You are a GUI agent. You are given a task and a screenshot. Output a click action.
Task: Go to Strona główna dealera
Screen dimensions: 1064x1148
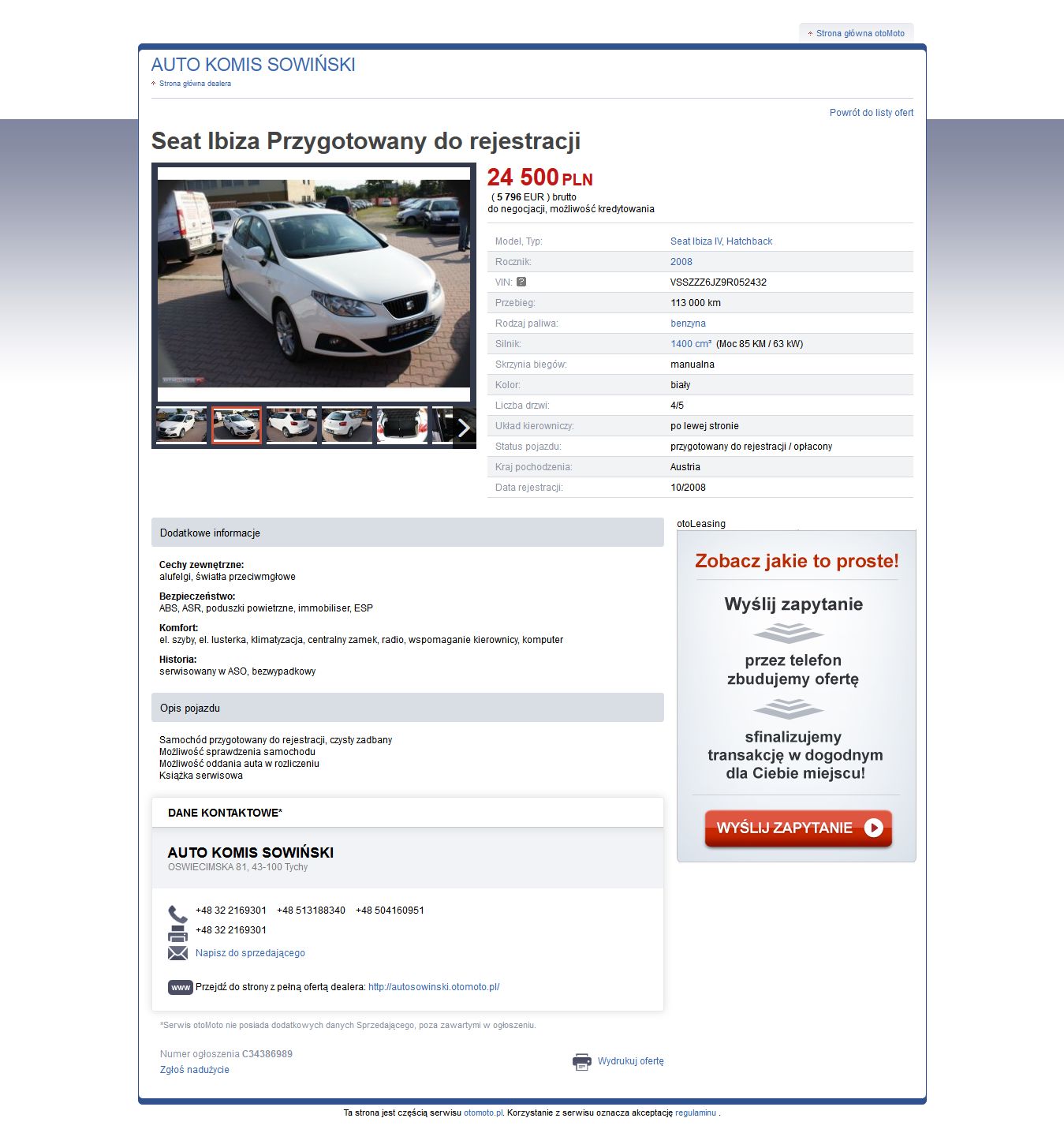[x=195, y=84]
